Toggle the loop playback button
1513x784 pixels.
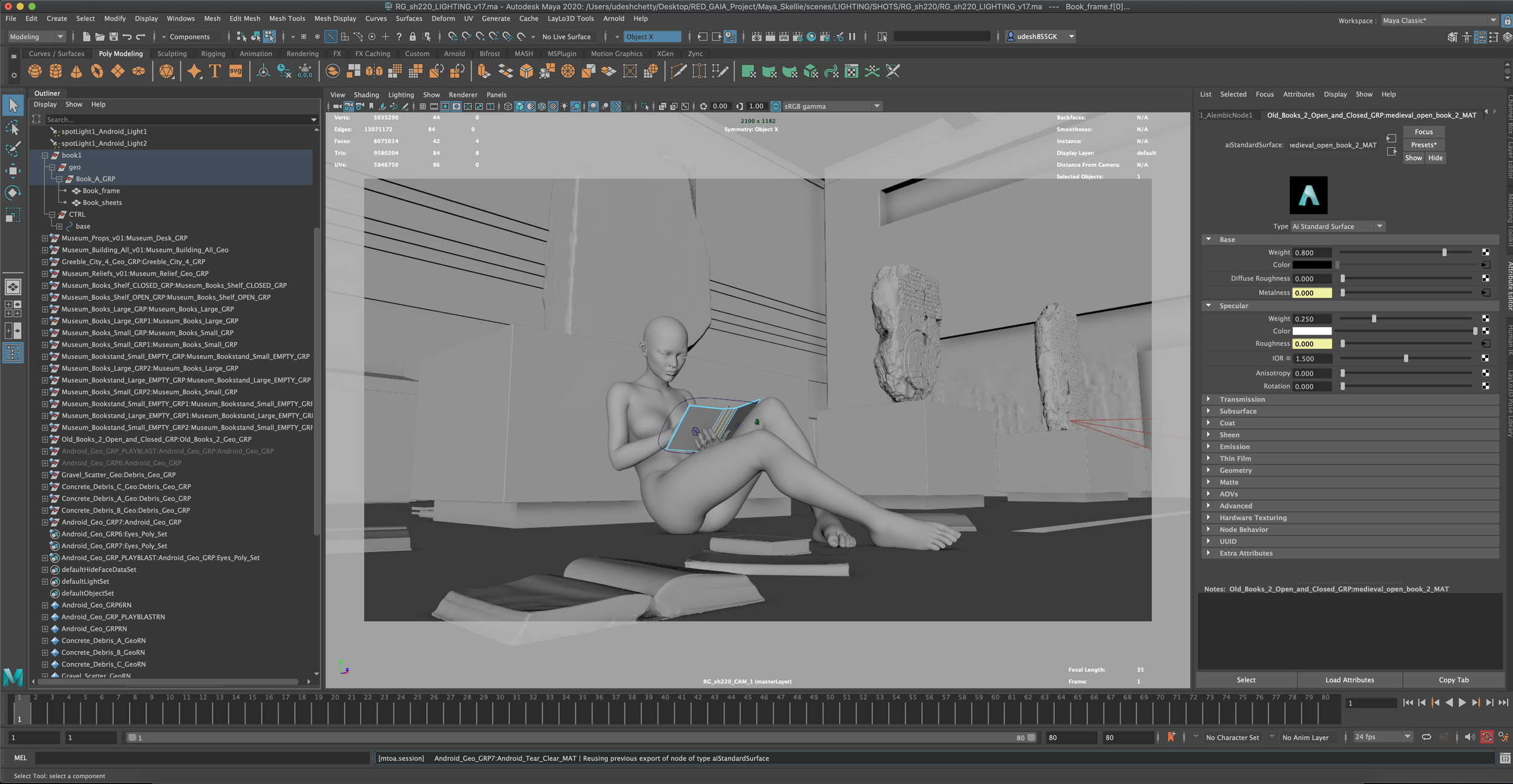click(1426, 737)
